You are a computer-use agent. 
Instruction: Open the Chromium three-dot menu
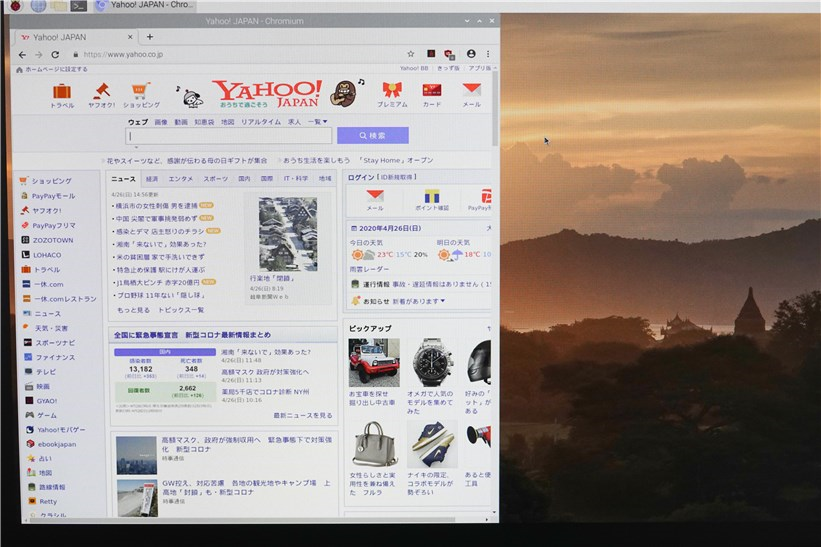pos(488,53)
